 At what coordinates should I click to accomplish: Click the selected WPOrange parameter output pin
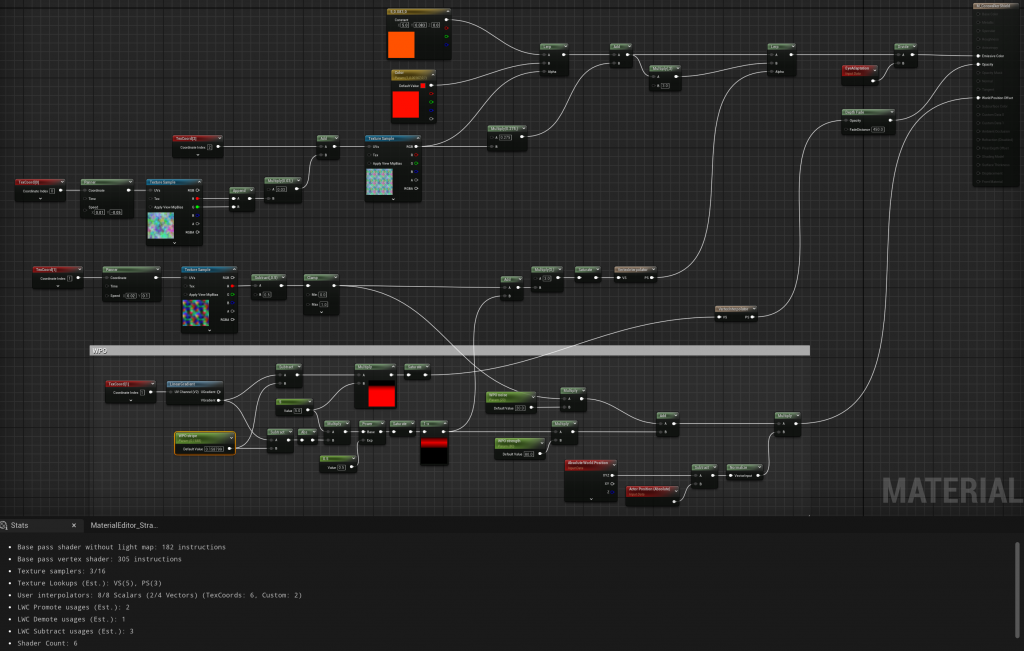230,449
